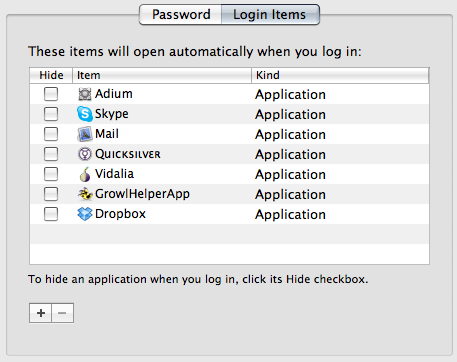Enable Hide checkbox for Adium
This screenshot has height=362, width=457.
point(51,94)
